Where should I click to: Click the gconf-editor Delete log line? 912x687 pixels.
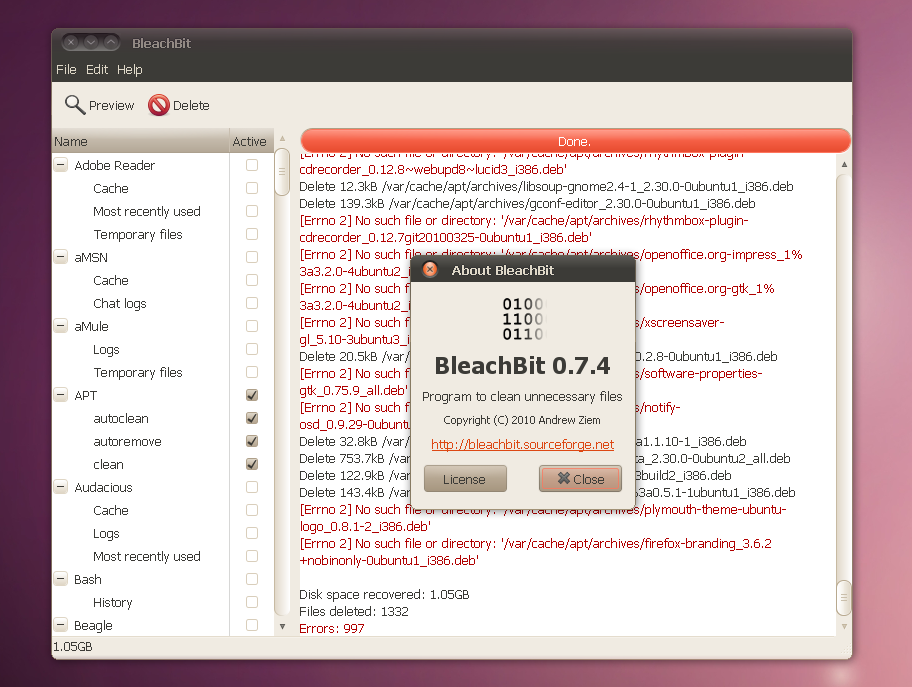(527, 204)
